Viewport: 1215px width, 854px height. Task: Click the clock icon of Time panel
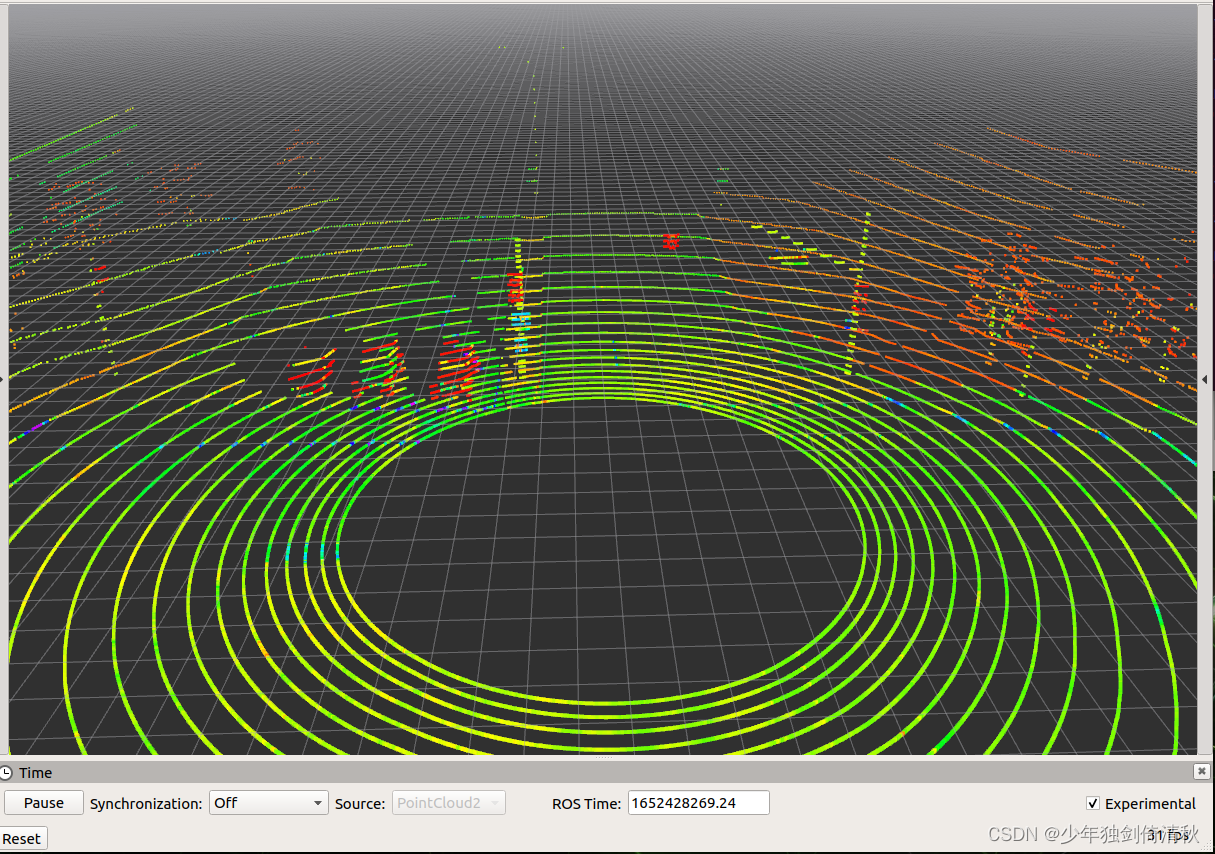click(x=7, y=773)
